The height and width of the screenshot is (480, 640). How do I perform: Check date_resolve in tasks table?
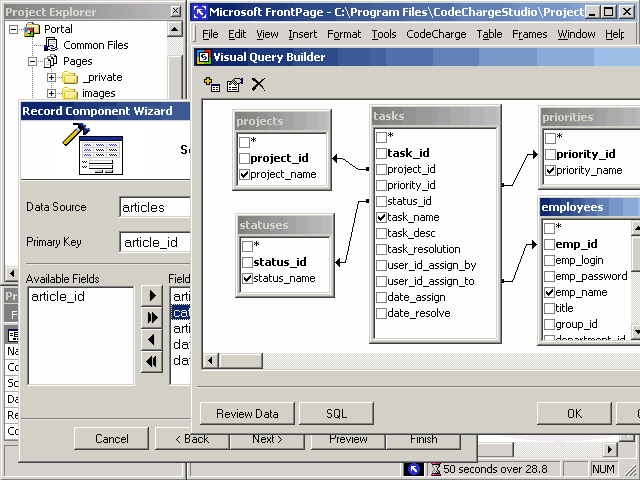click(x=381, y=313)
